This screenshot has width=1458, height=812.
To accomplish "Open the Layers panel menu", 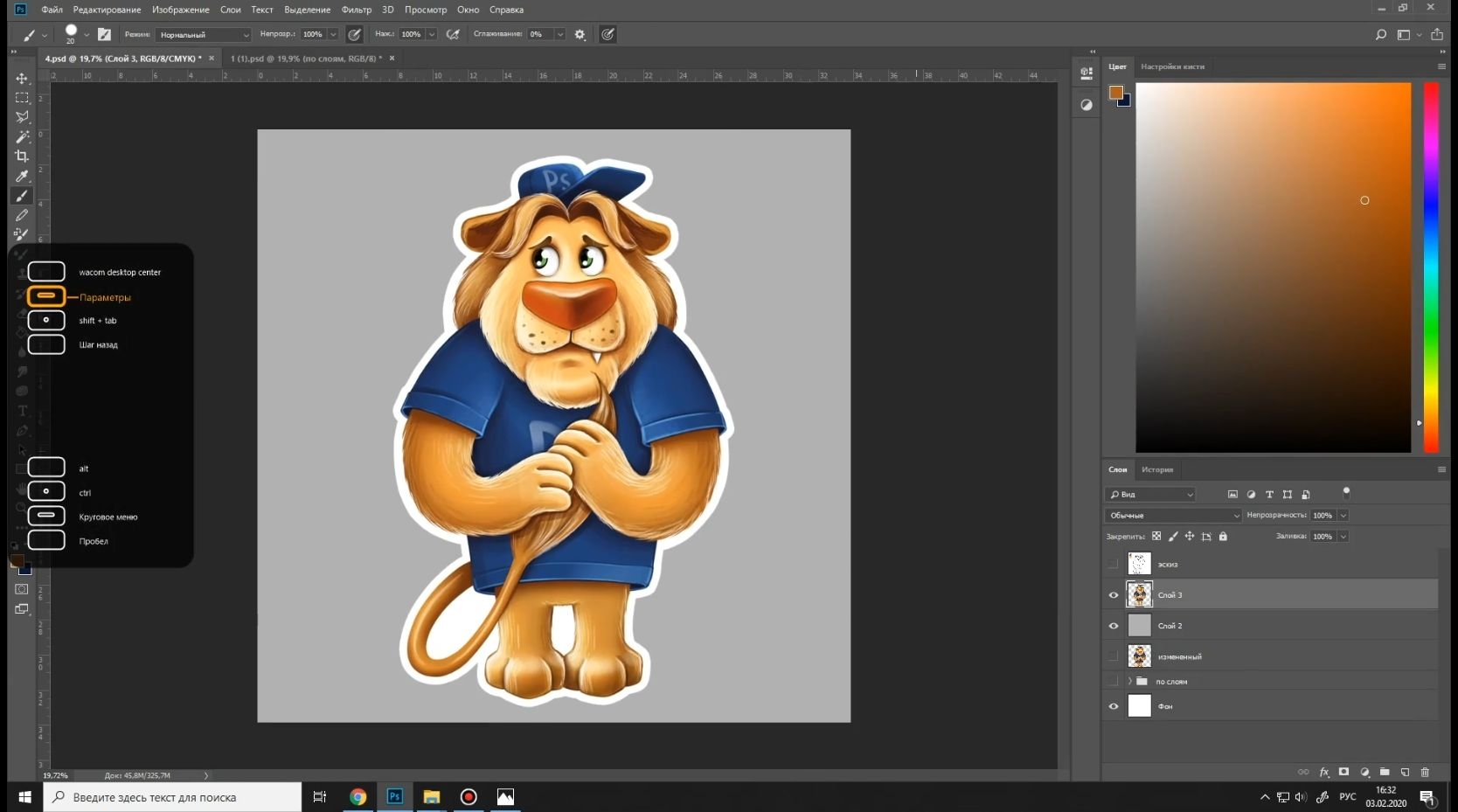I will (1441, 469).
